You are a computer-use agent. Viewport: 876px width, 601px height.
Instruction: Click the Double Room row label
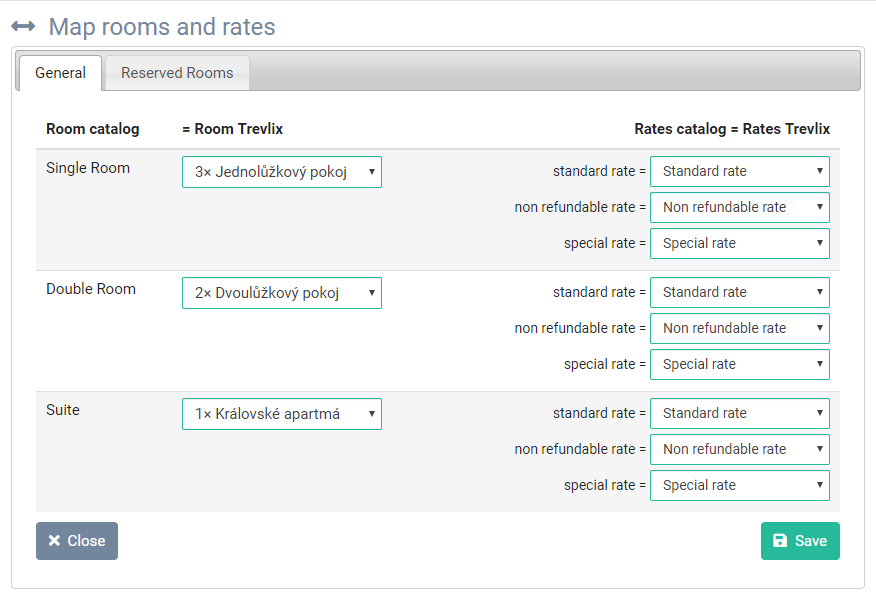pyautogui.click(x=91, y=289)
